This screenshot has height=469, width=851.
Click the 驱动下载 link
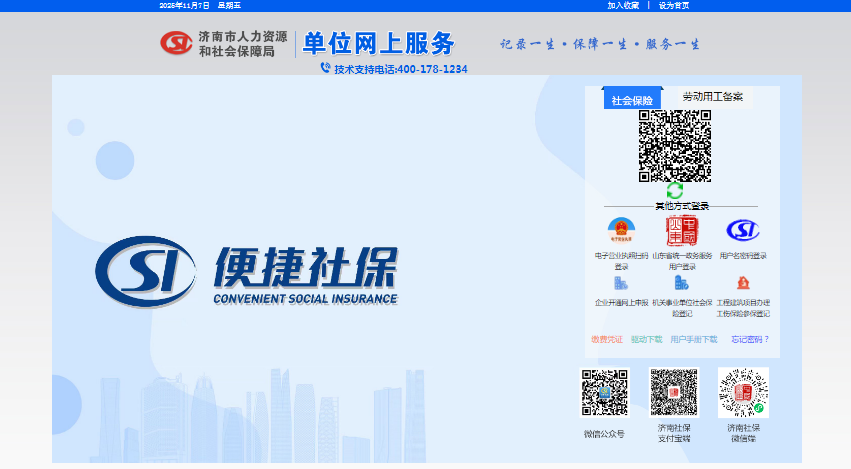click(646, 339)
